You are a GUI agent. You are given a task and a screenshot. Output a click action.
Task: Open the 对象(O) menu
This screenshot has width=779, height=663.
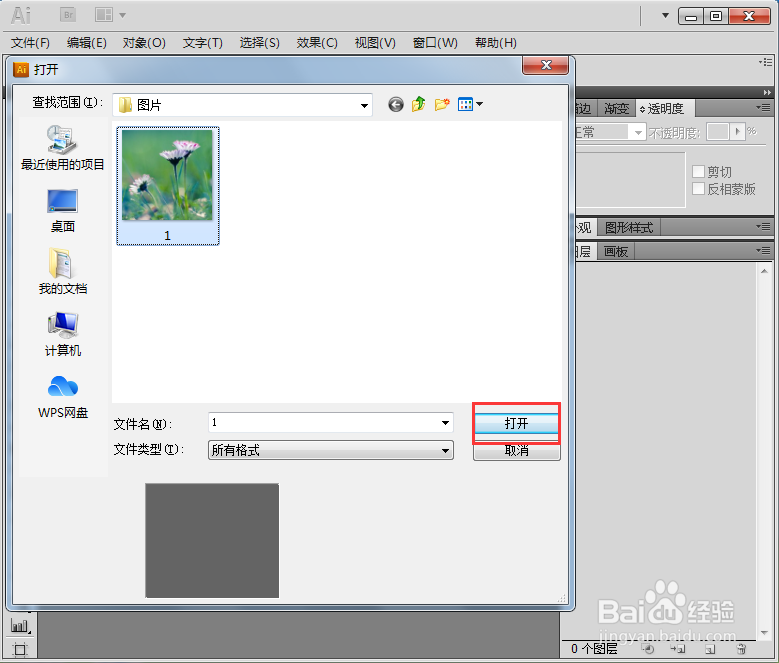pyautogui.click(x=144, y=43)
